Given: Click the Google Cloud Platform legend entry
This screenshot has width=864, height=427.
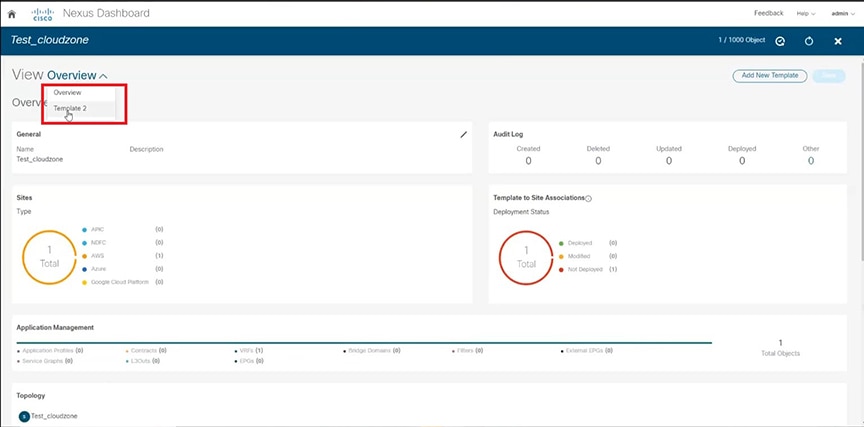Looking at the screenshot, I should [122, 282].
